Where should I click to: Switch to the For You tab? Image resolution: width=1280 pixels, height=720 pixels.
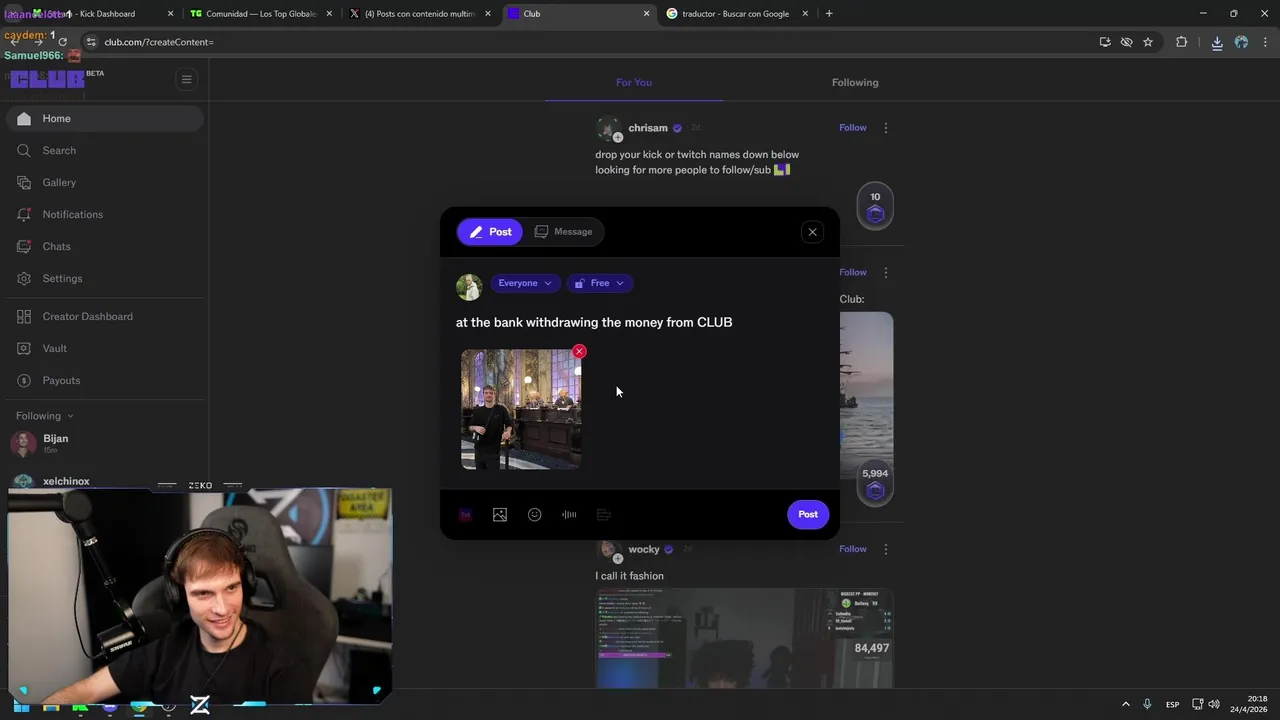634,82
